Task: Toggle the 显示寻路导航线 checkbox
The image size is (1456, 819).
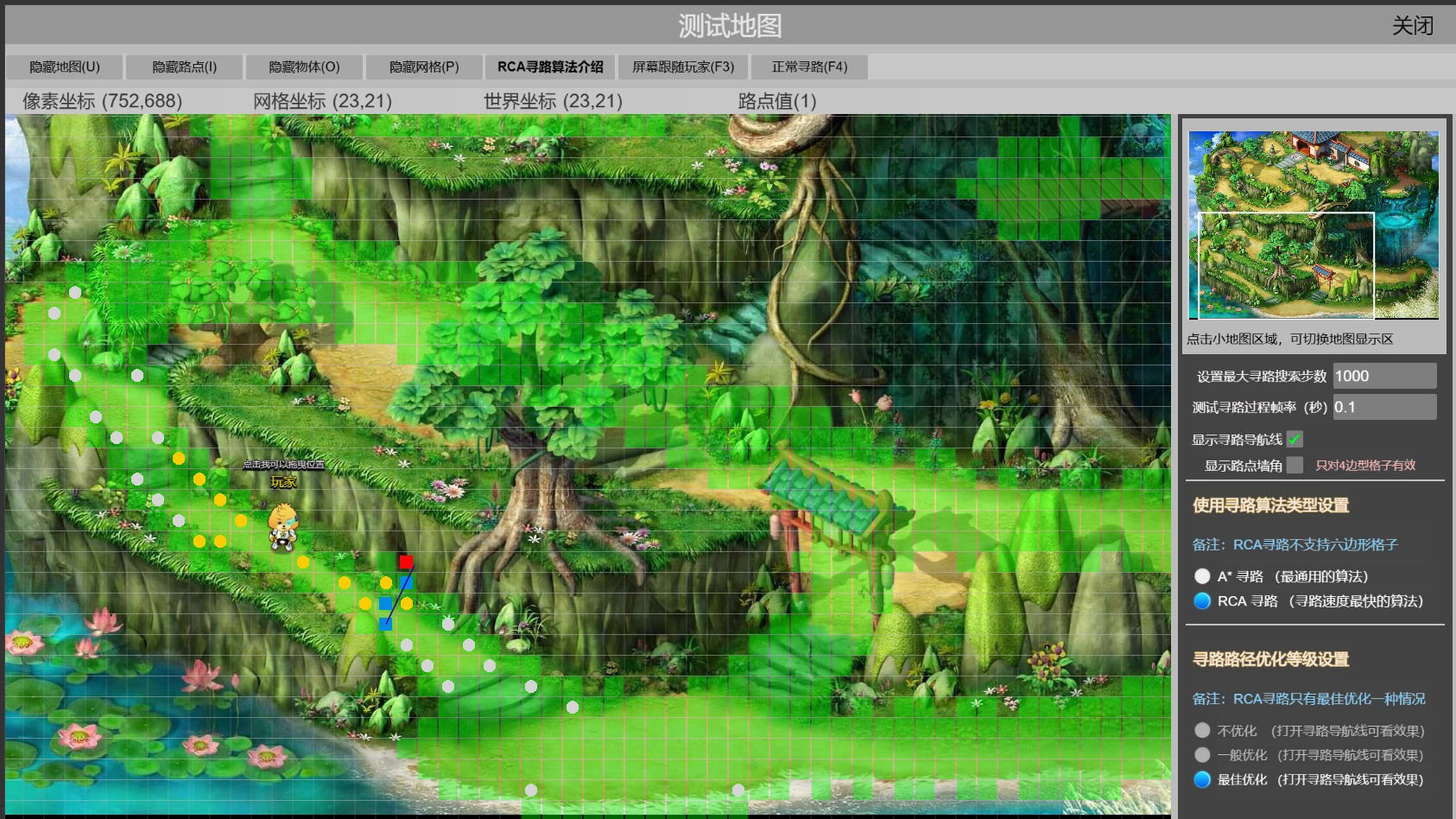Action: (1295, 440)
